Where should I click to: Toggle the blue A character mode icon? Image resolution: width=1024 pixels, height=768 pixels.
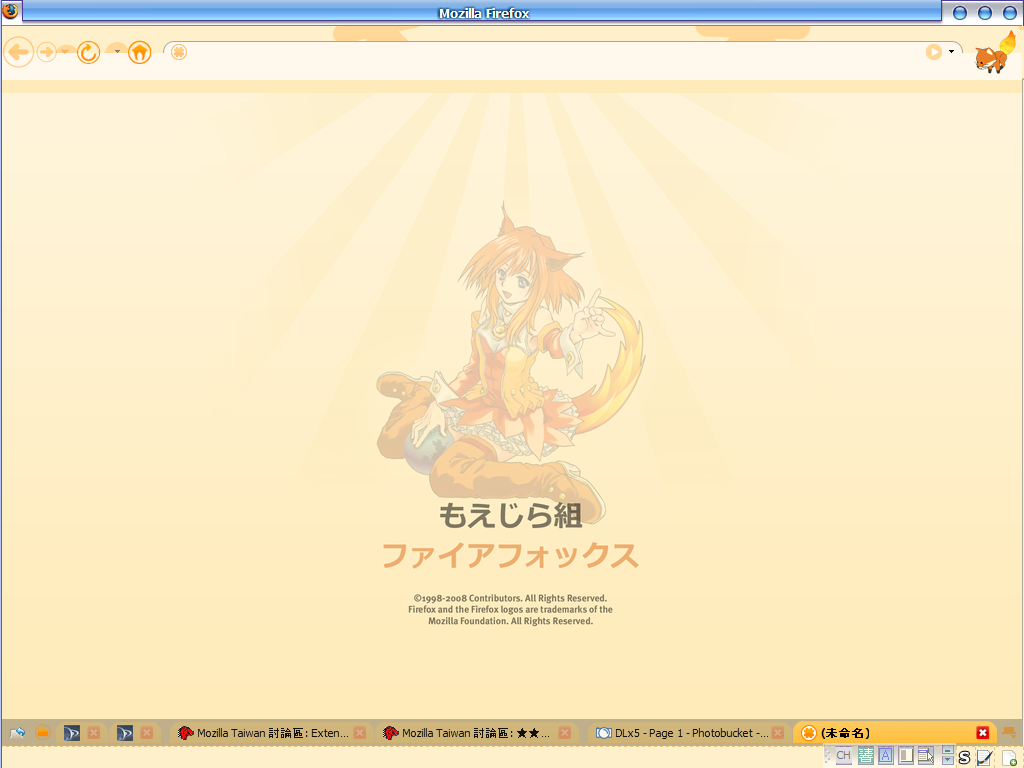[886, 756]
